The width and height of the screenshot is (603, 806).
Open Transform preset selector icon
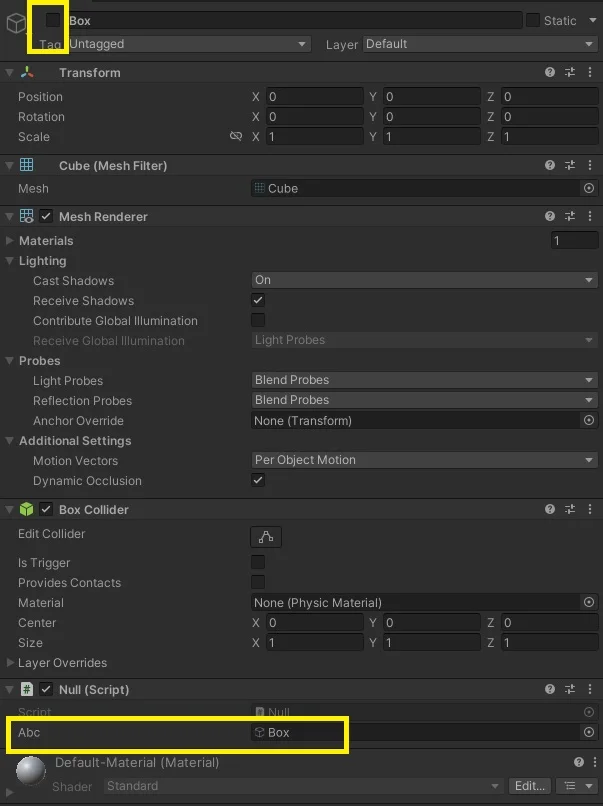coord(570,72)
